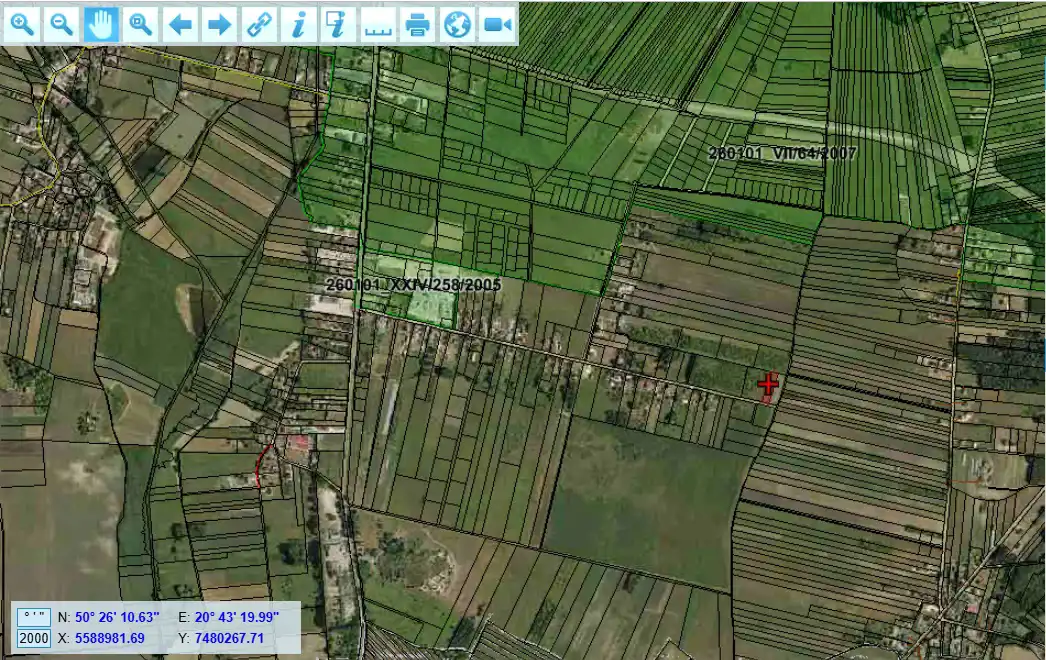Select the area info tool
The image size is (1046, 660).
[337, 24]
